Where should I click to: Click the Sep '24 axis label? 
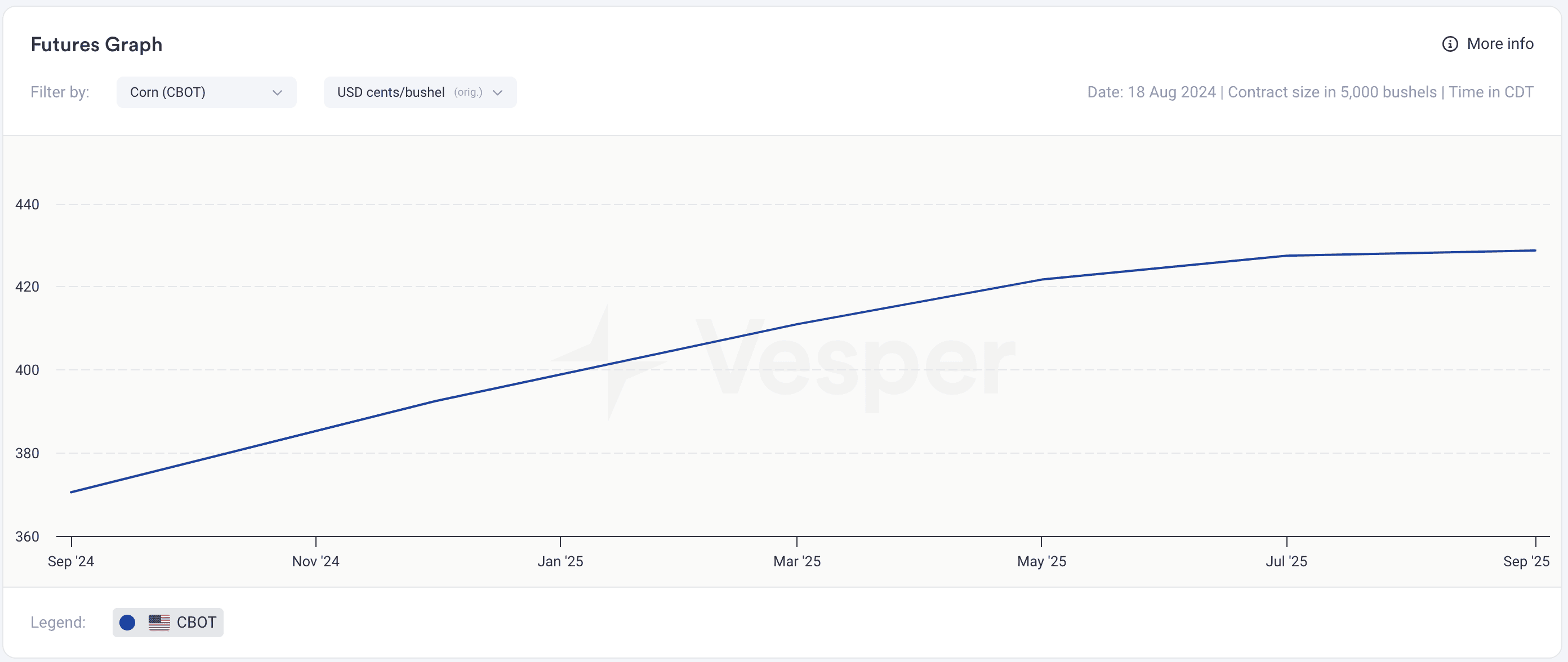[71, 562]
